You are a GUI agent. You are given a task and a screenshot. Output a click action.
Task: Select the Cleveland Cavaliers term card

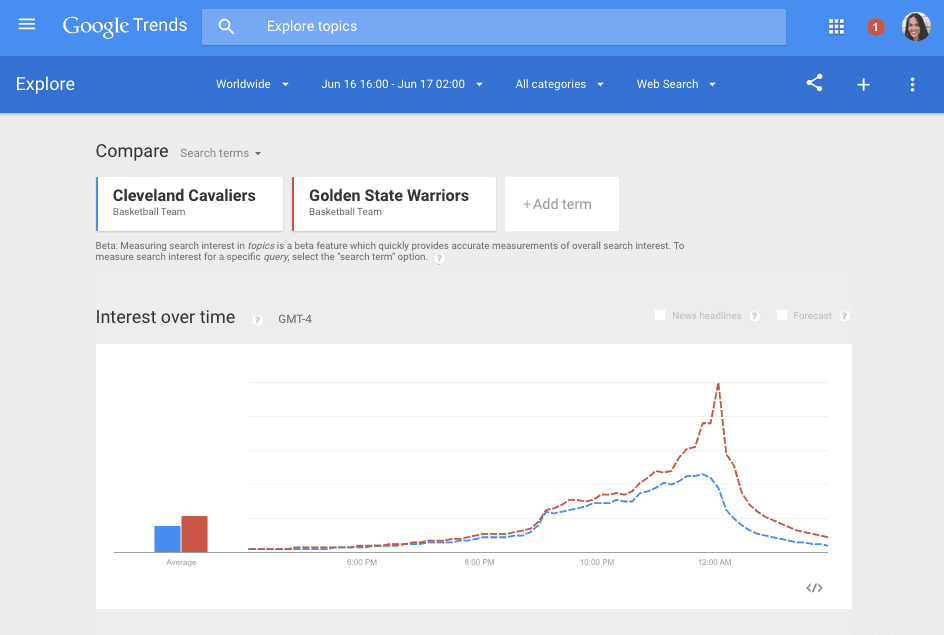click(190, 204)
